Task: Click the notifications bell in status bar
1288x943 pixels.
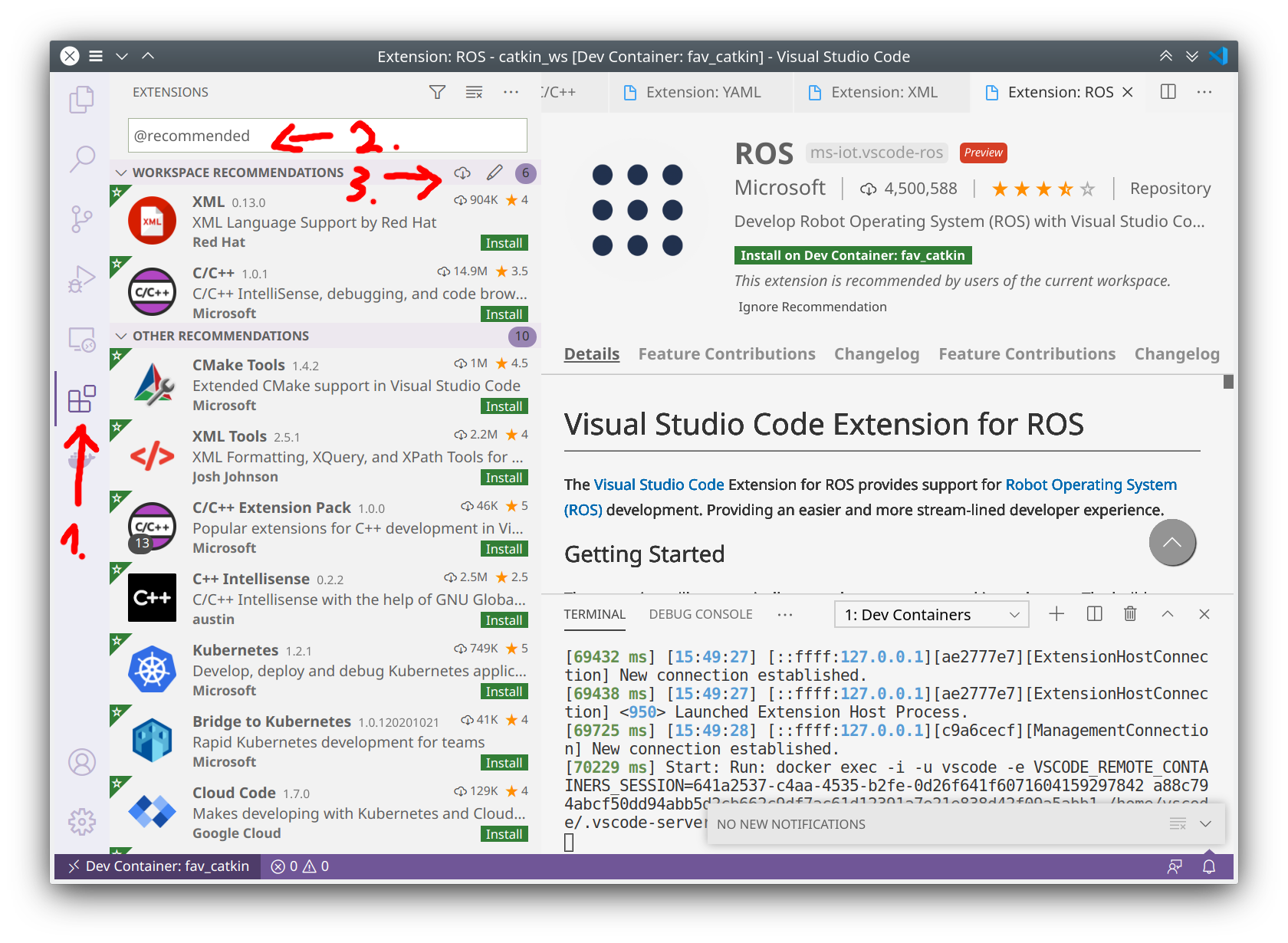Action: [1209, 866]
